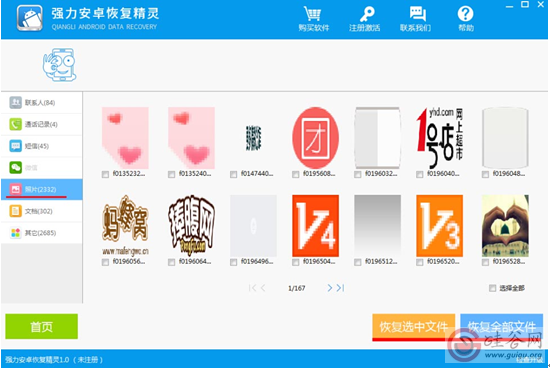
Task: Click the cartoon phone mascot icon
Action: coord(60,65)
